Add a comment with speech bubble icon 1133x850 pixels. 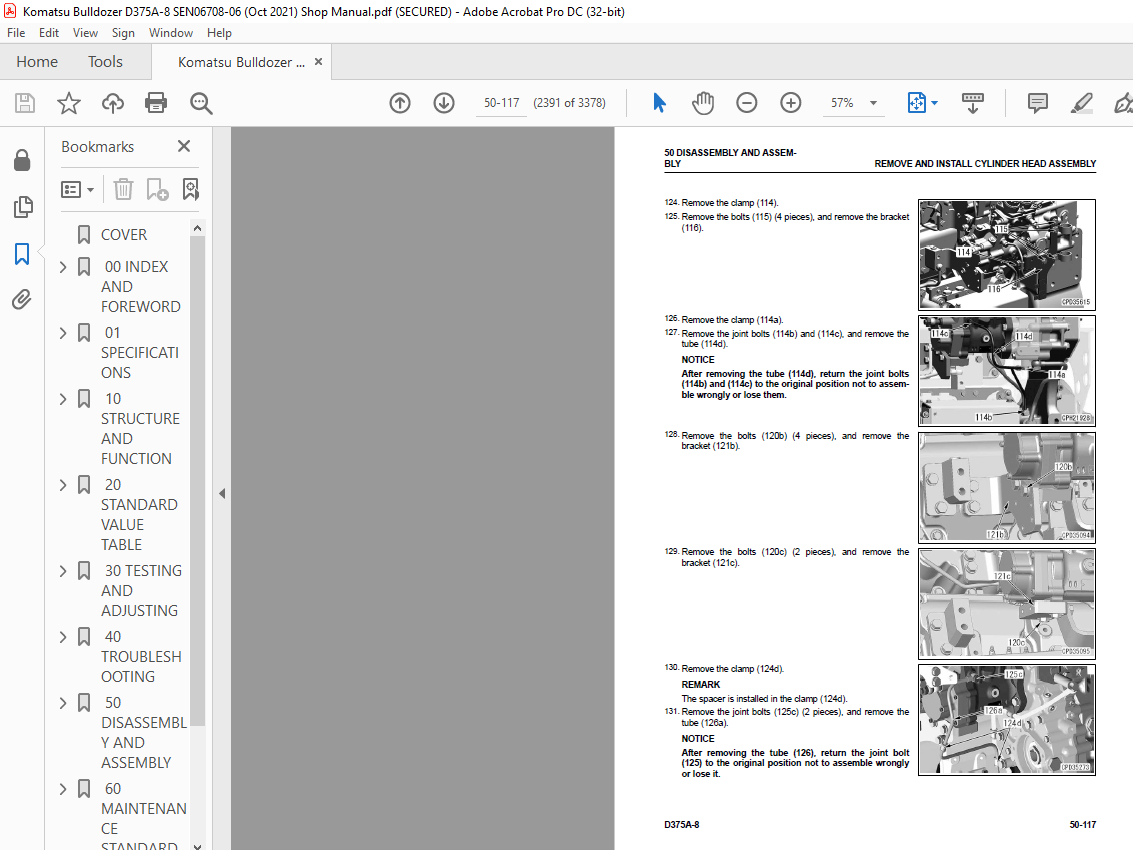pyautogui.click(x=1038, y=103)
